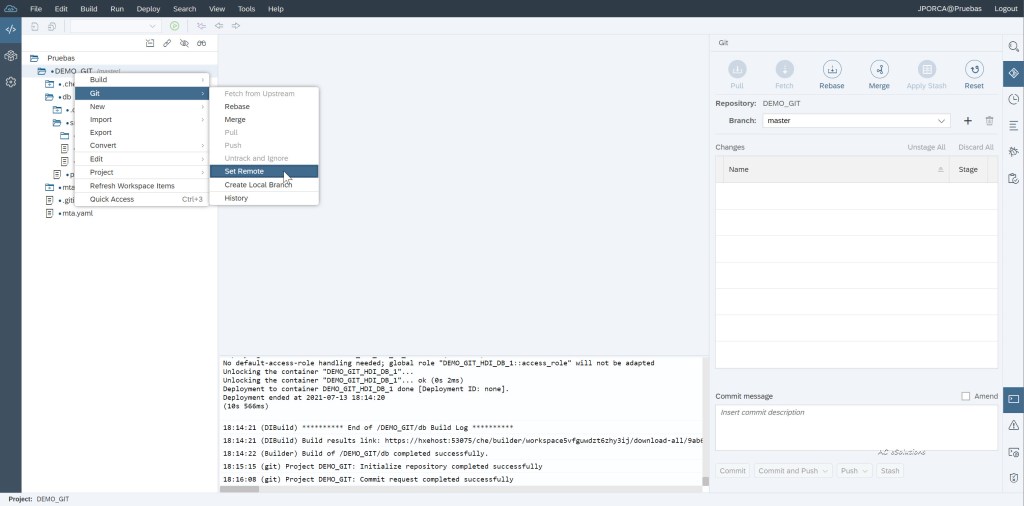1024x506 pixels.
Task: Toggle show hidden files eye icon
Action: click(x=184, y=43)
